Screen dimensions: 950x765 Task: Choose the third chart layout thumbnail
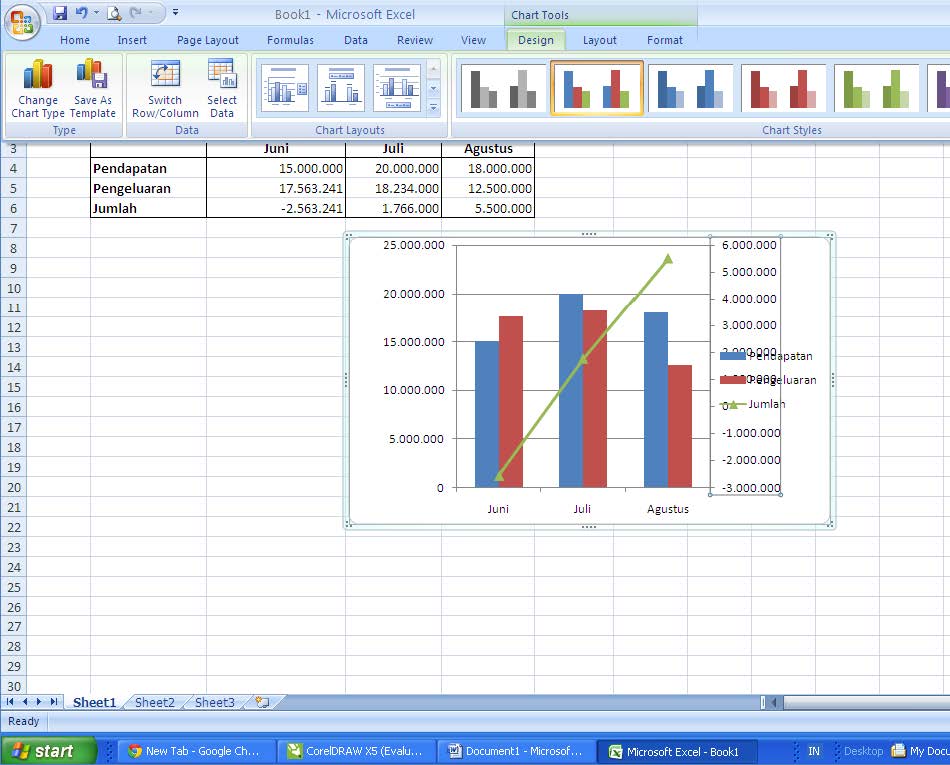click(x=397, y=88)
